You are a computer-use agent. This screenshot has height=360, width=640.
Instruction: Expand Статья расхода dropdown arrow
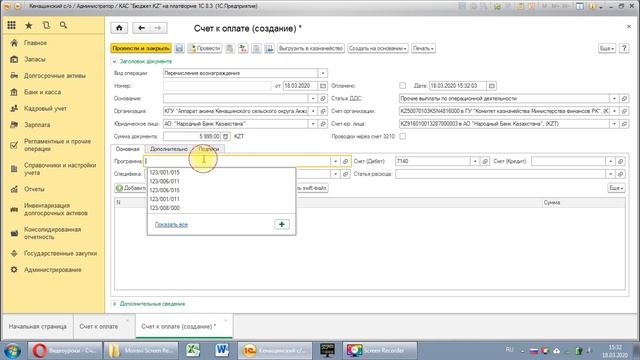pos(611,174)
